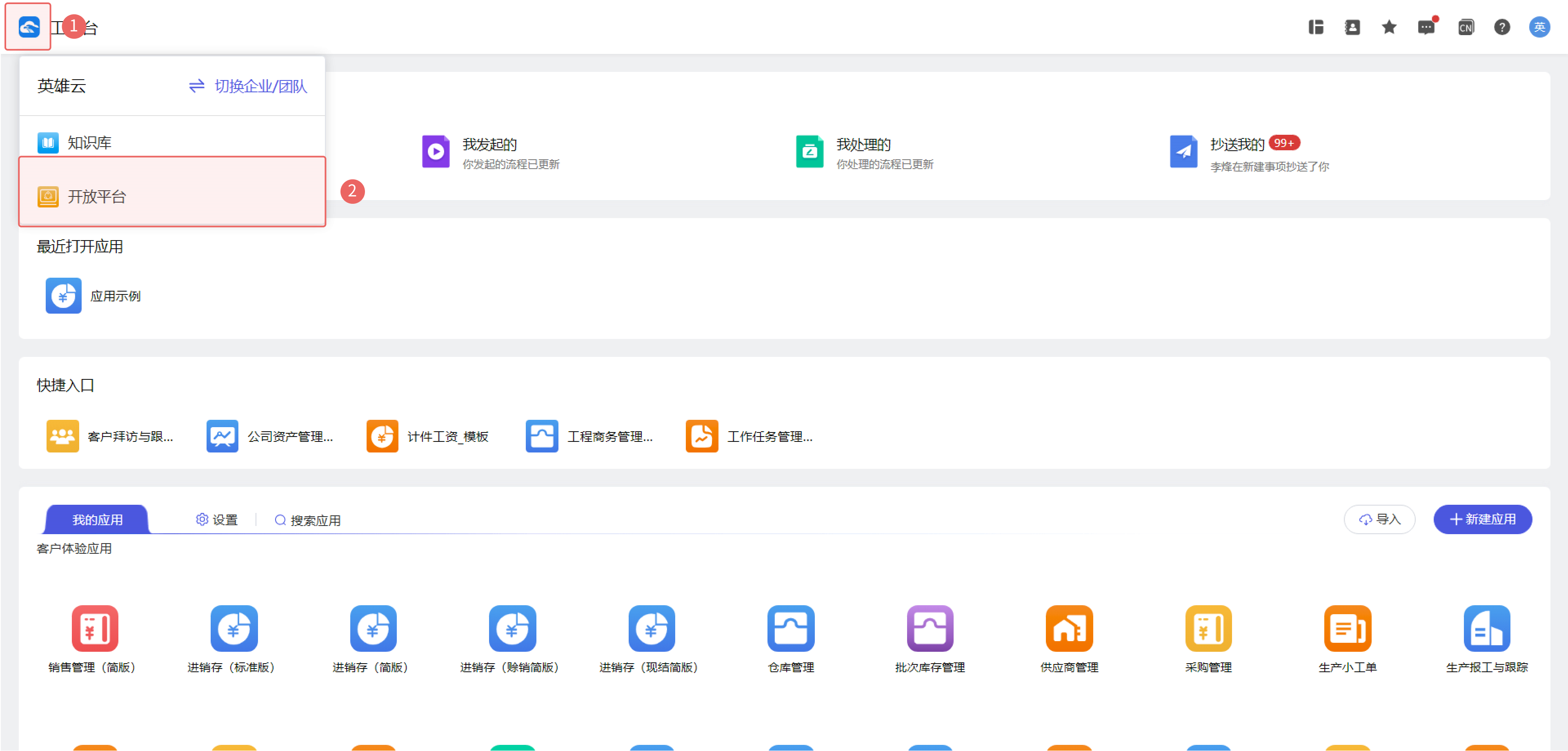Click the star favorites icon

point(1388,27)
